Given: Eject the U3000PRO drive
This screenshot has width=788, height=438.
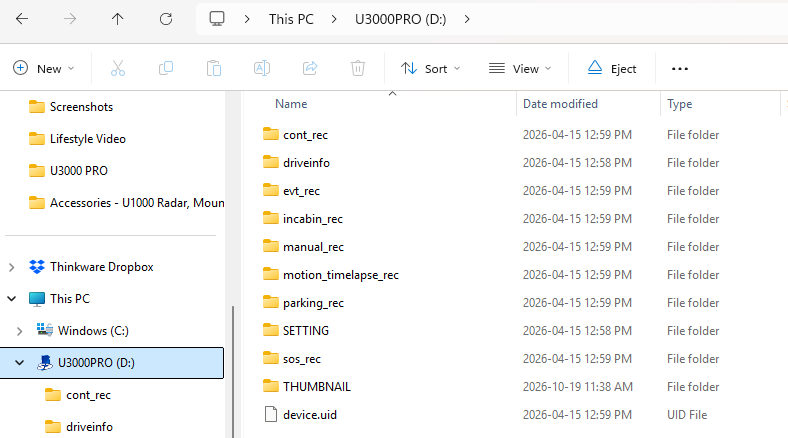Looking at the screenshot, I should (x=612, y=68).
